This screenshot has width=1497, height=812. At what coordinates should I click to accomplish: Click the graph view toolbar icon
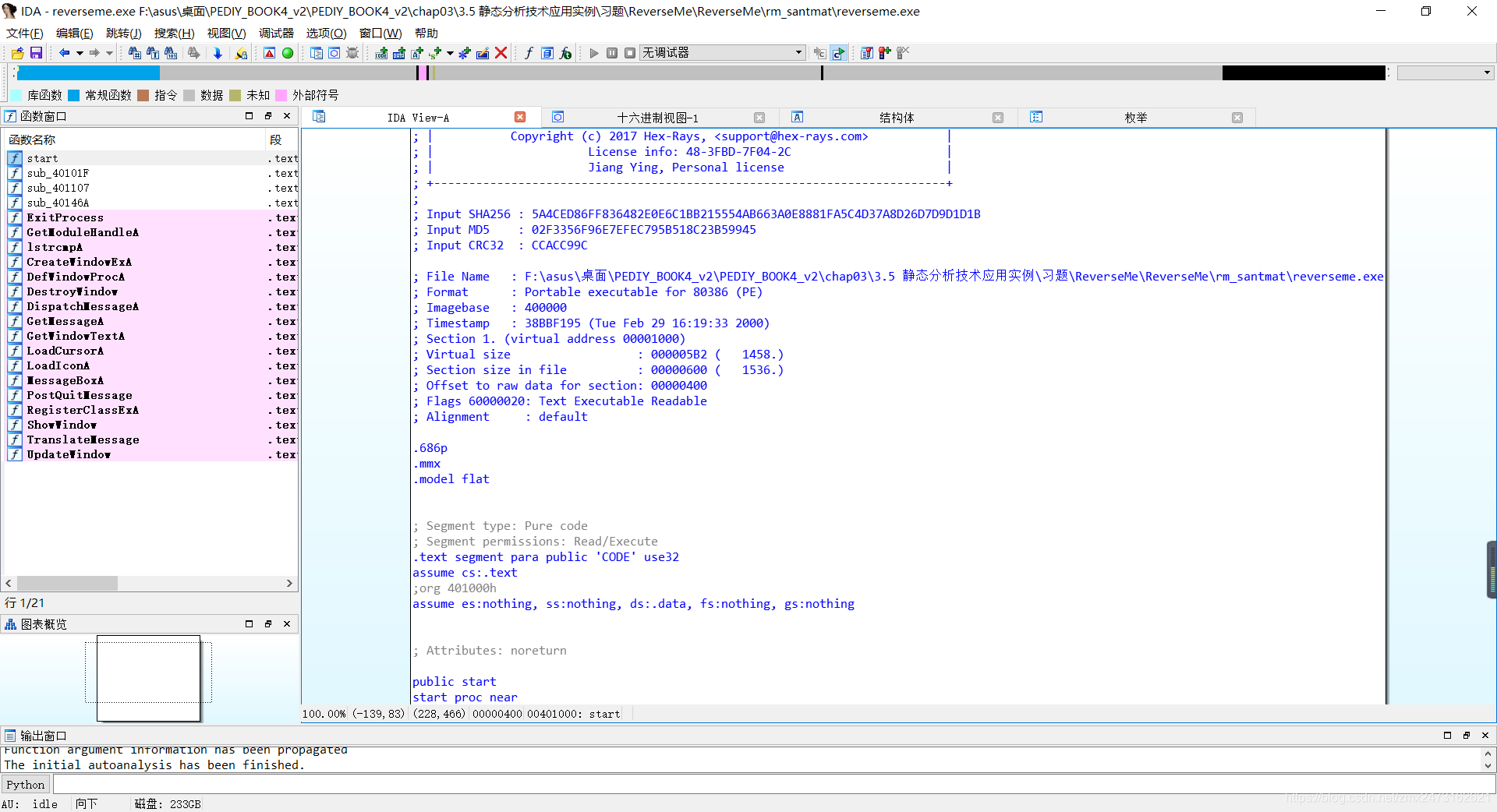[x=334, y=53]
